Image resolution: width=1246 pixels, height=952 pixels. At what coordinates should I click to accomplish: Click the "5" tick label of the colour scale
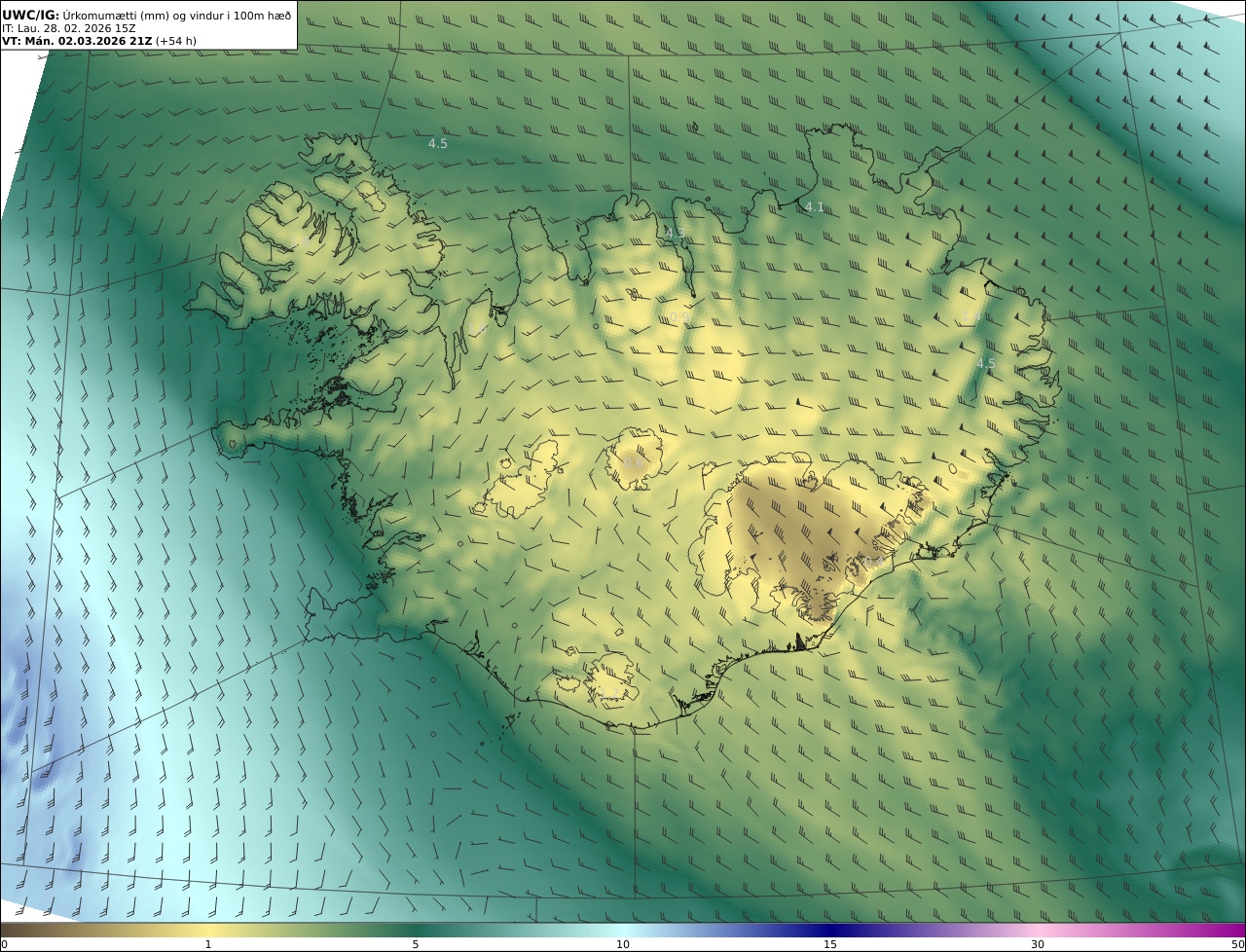pos(416,944)
